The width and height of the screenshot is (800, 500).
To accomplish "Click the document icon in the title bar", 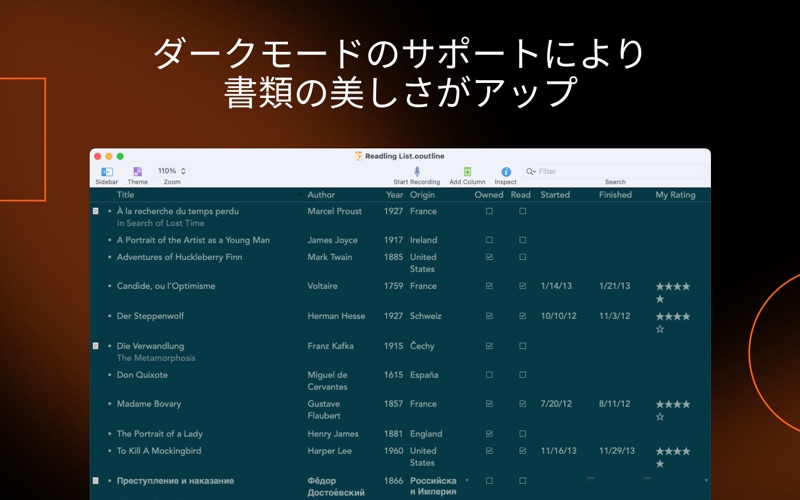I will tap(358, 156).
